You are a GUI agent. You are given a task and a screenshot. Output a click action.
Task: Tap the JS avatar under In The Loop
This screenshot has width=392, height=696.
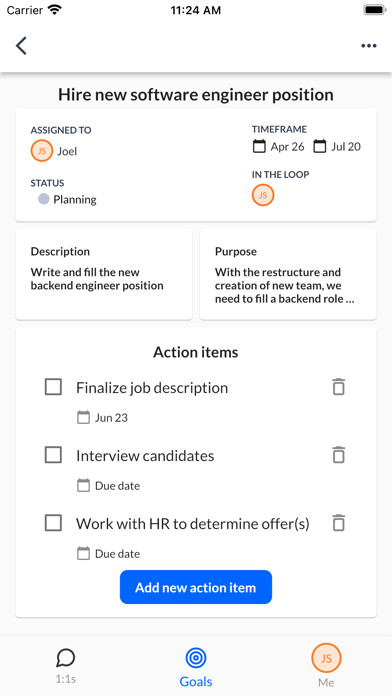[x=263, y=195]
